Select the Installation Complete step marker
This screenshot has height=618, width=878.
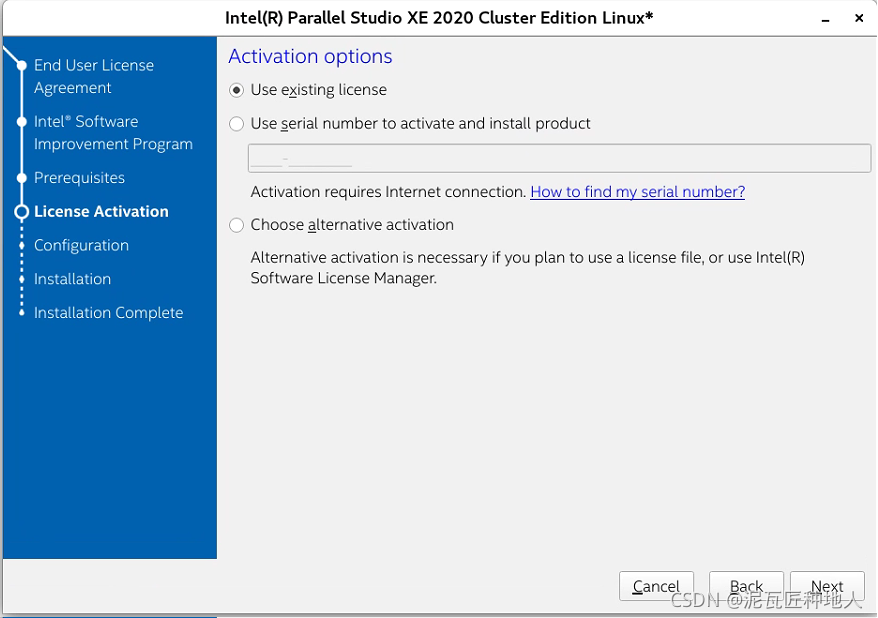22,312
